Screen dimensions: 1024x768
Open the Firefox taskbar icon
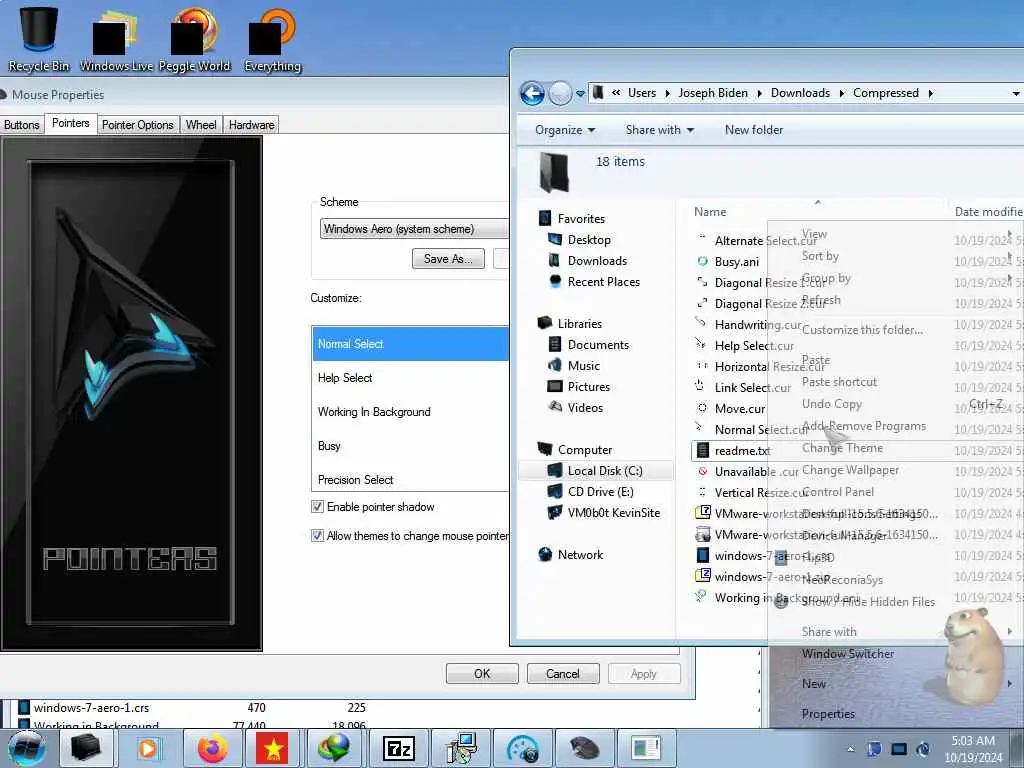pos(212,748)
